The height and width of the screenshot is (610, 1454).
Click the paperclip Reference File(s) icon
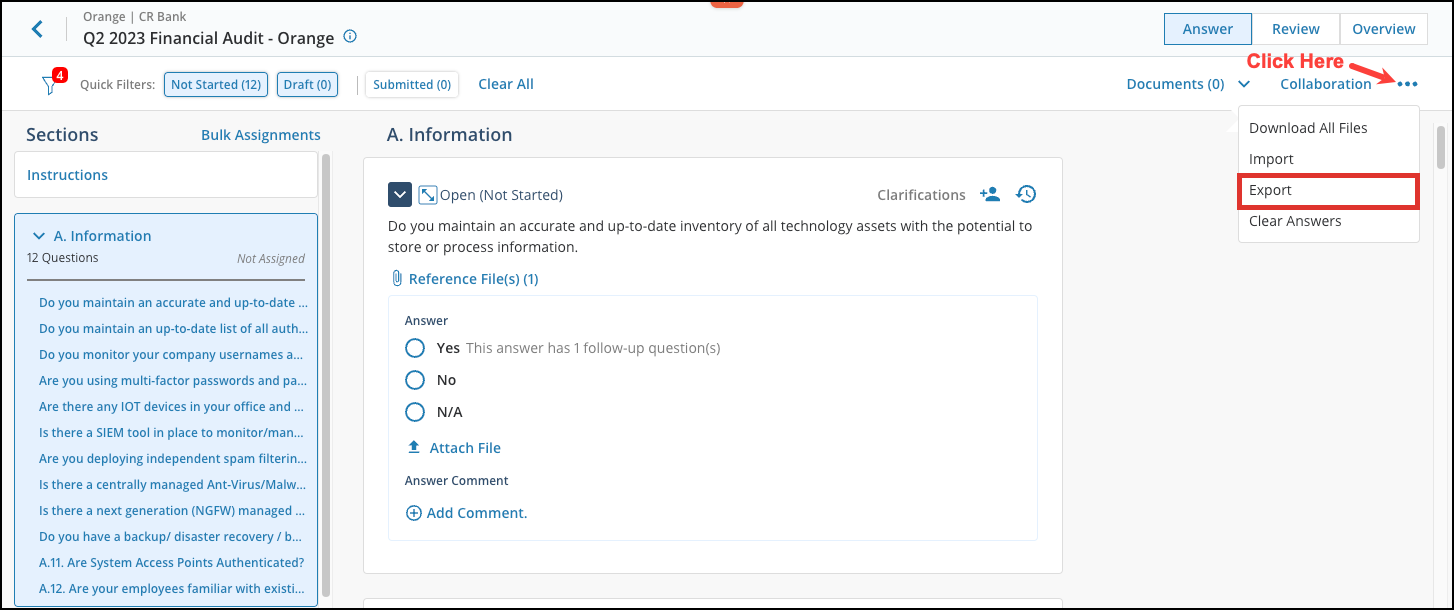point(397,279)
